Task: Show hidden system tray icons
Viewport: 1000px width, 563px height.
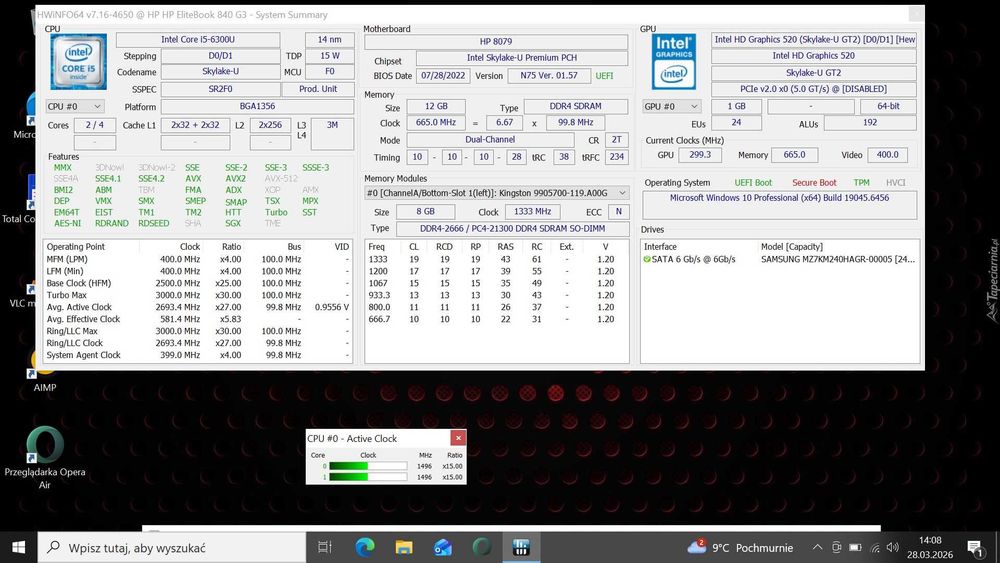Action: pyautogui.click(x=817, y=547)
